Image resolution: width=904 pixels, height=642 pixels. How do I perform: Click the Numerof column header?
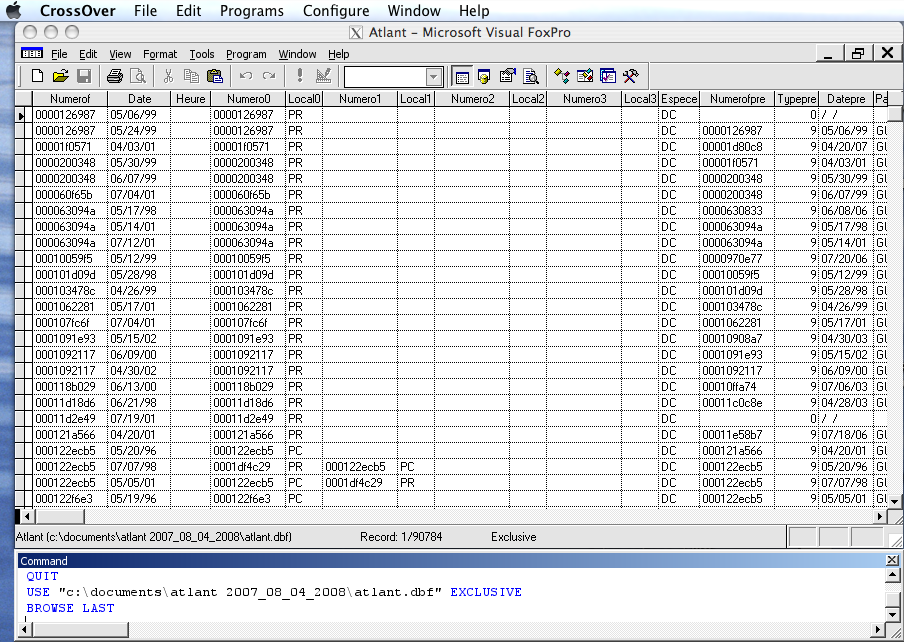(70, 99)
